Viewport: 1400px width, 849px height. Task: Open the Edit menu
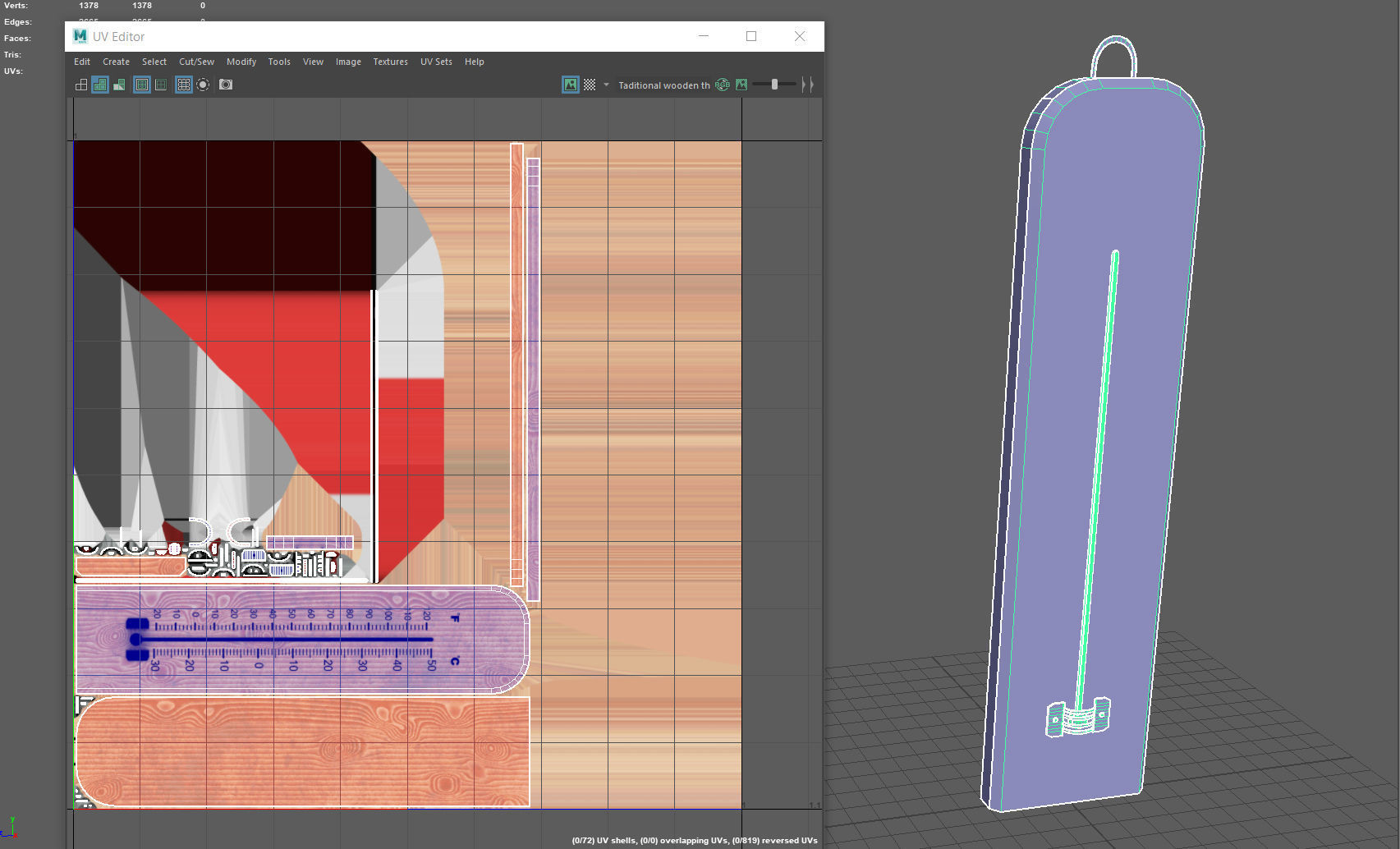(82, 62)
